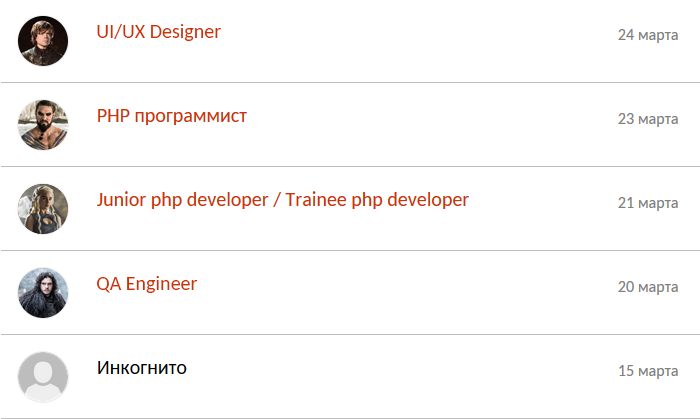Open the UI/UX Designer link
Screen dimensions: 700x419
[x=158, y=32]
